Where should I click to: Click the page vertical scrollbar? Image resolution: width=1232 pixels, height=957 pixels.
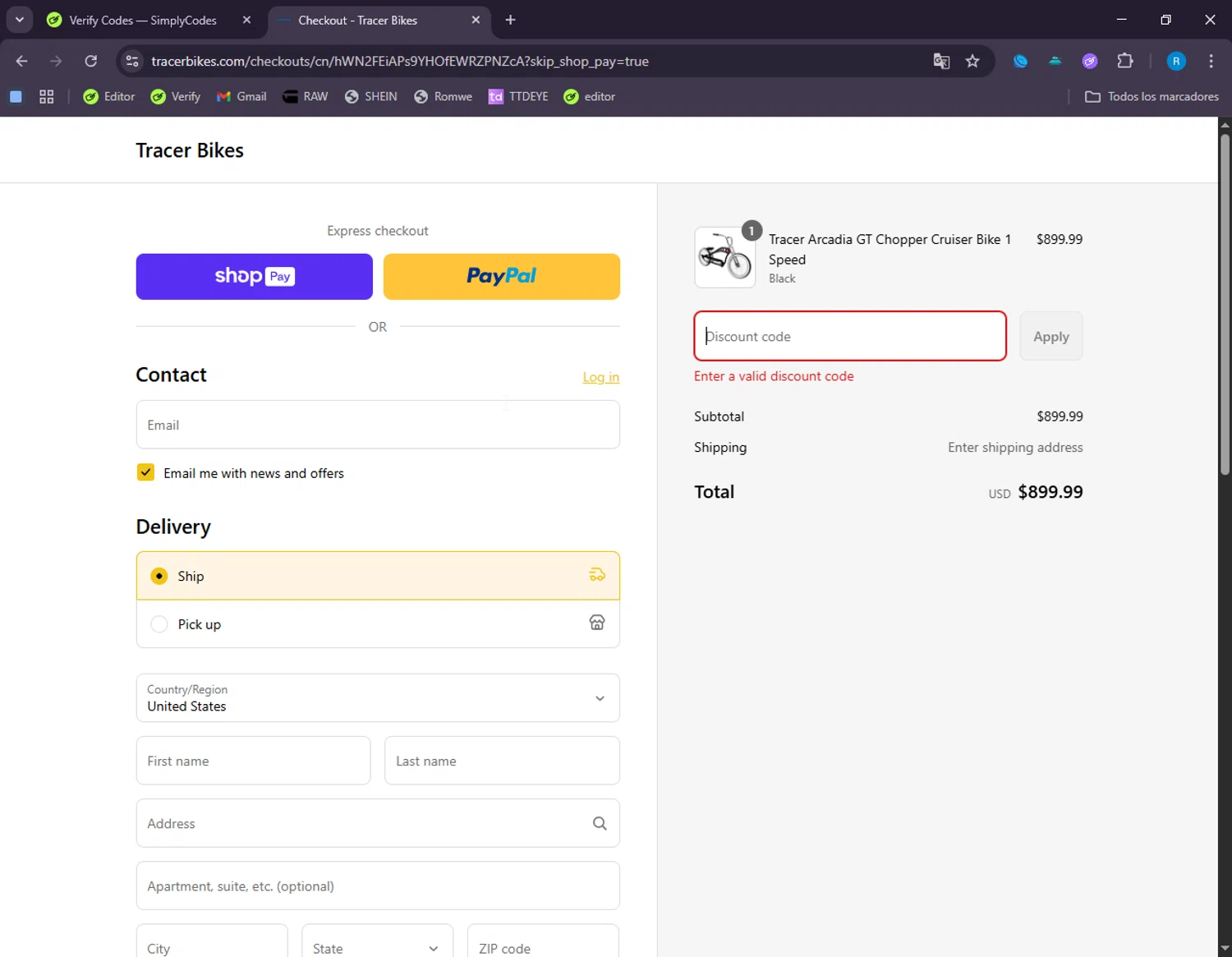coord(1225,304)
